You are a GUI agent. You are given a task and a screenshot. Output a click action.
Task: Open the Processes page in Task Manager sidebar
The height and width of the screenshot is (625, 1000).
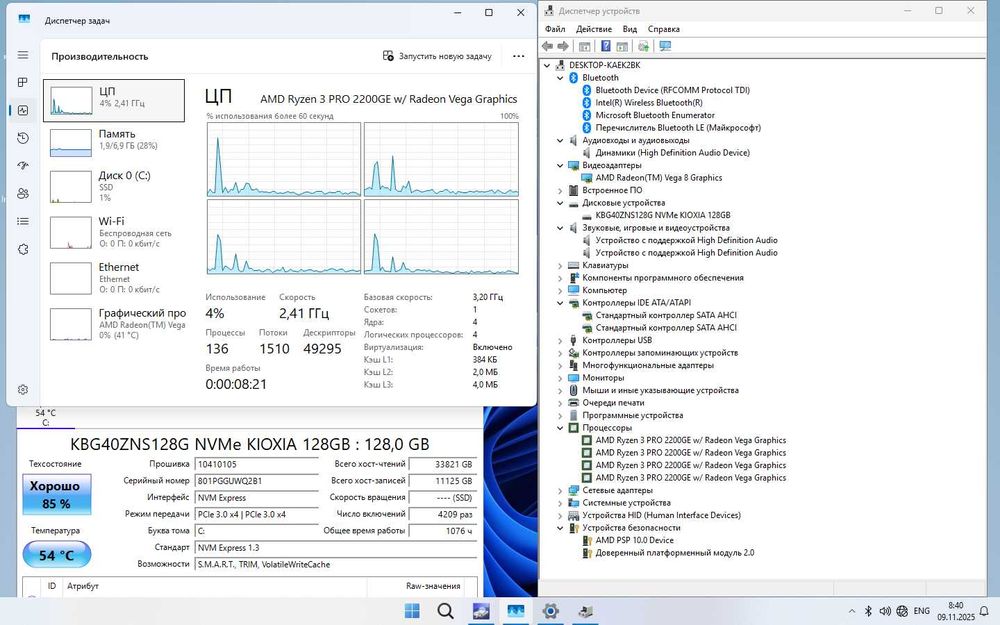[23, 82]
